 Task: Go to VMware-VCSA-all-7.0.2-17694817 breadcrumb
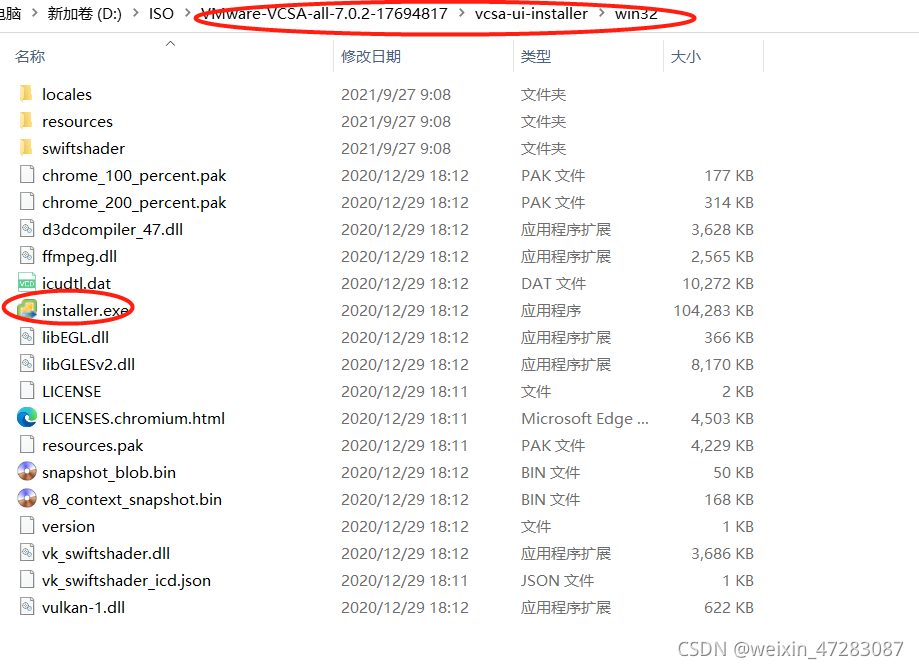point(324,13)
